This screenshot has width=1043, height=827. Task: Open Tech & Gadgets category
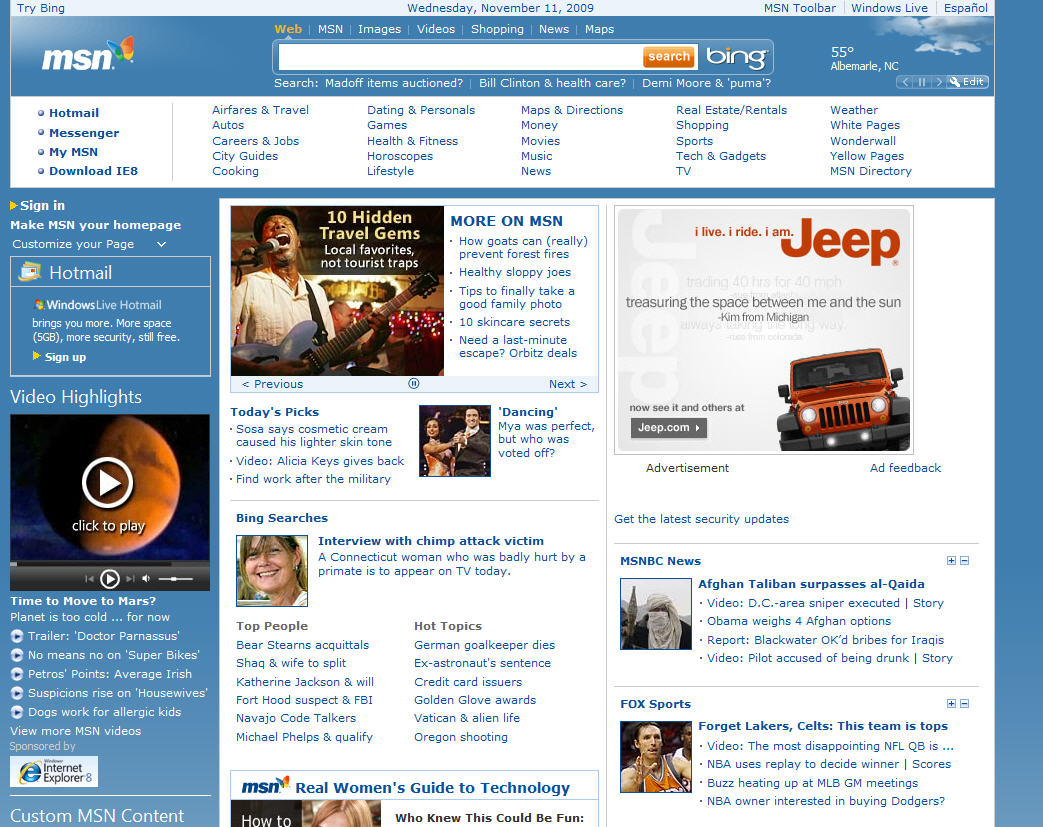coord(721,156)
